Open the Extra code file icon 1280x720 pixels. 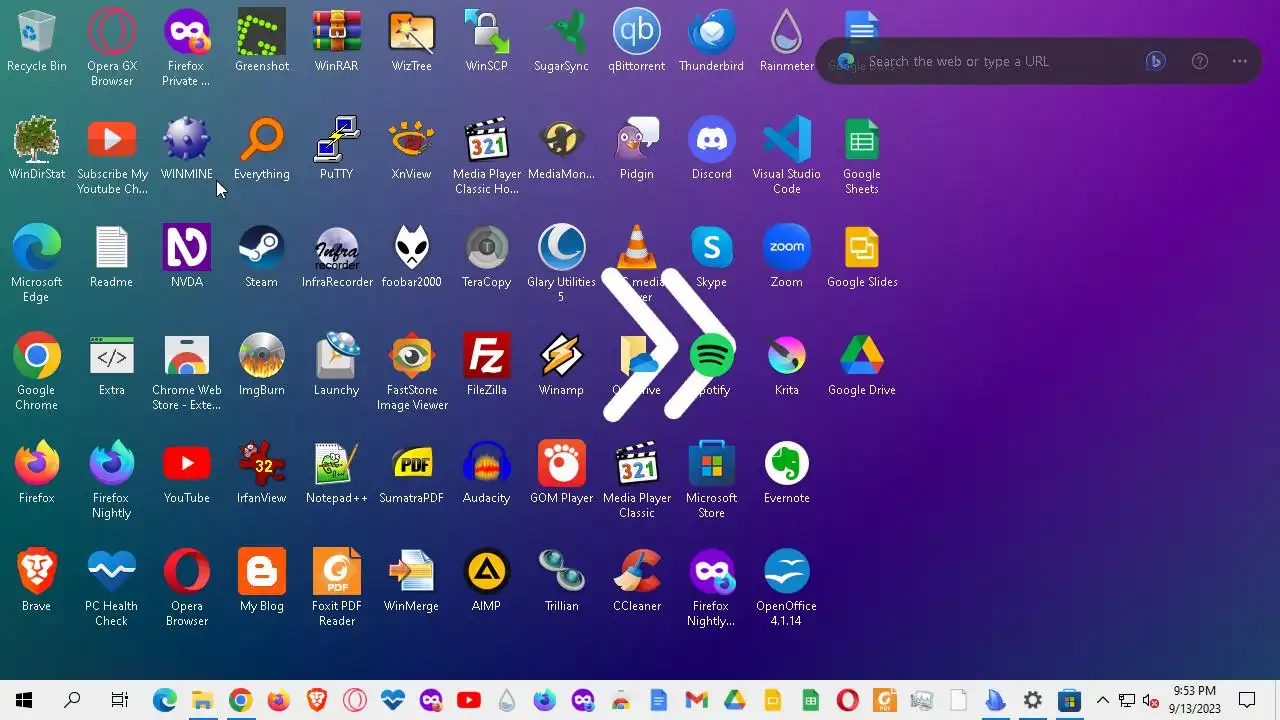pyautogui.click(x=112, y=366)
